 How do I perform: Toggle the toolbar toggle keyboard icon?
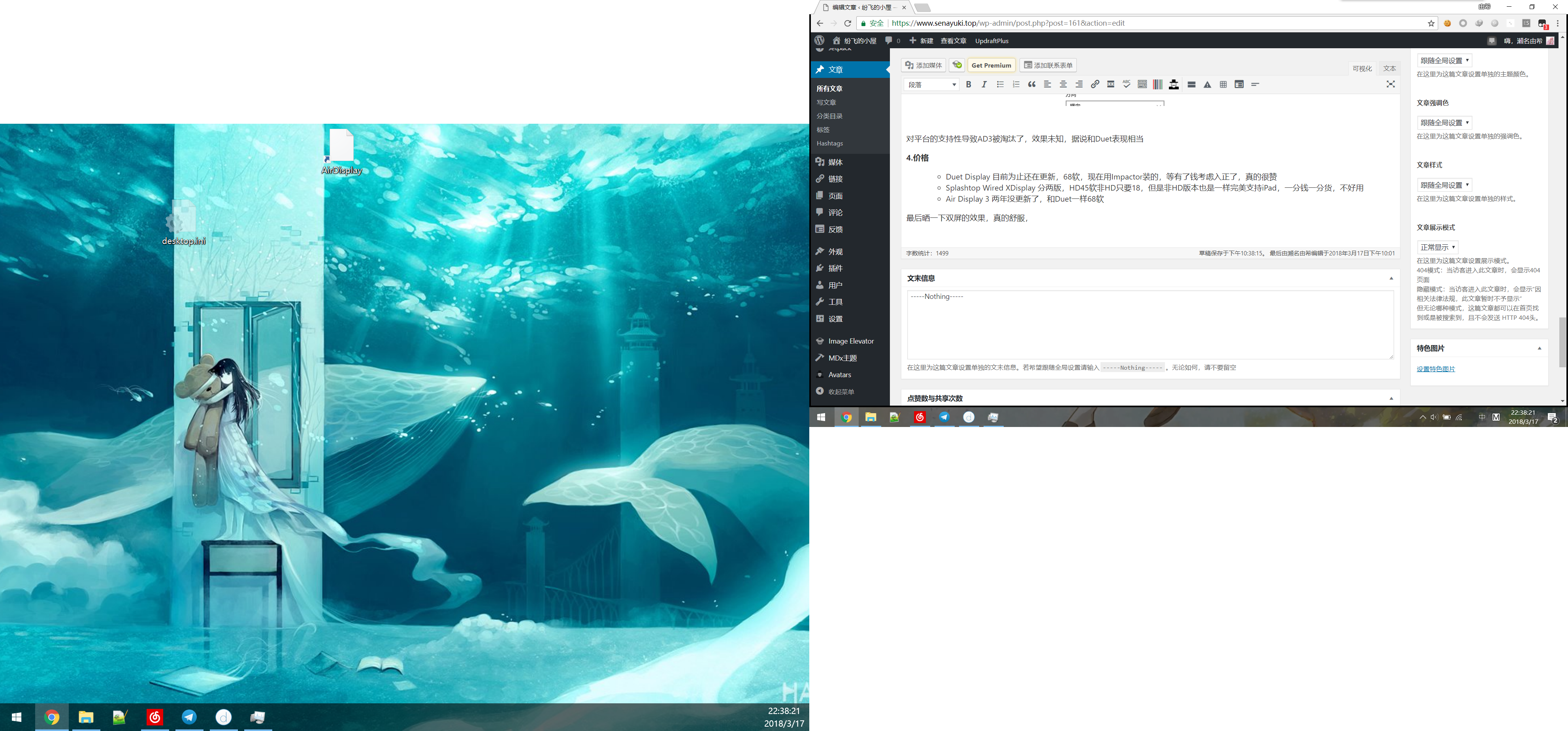coord(1142,85)
